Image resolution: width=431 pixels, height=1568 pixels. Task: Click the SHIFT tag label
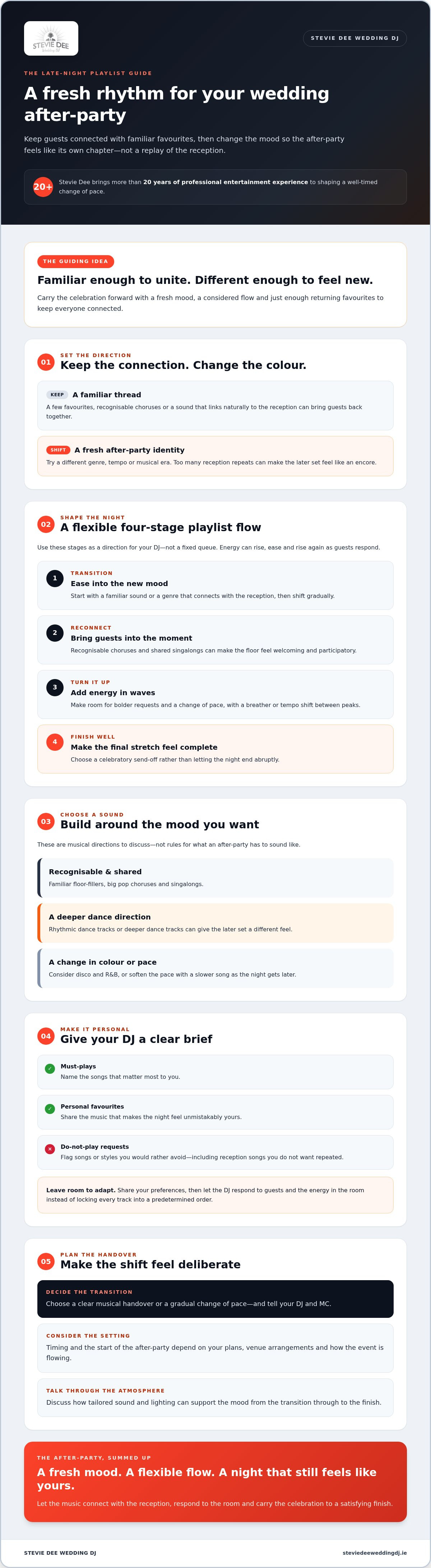(59, 450)
